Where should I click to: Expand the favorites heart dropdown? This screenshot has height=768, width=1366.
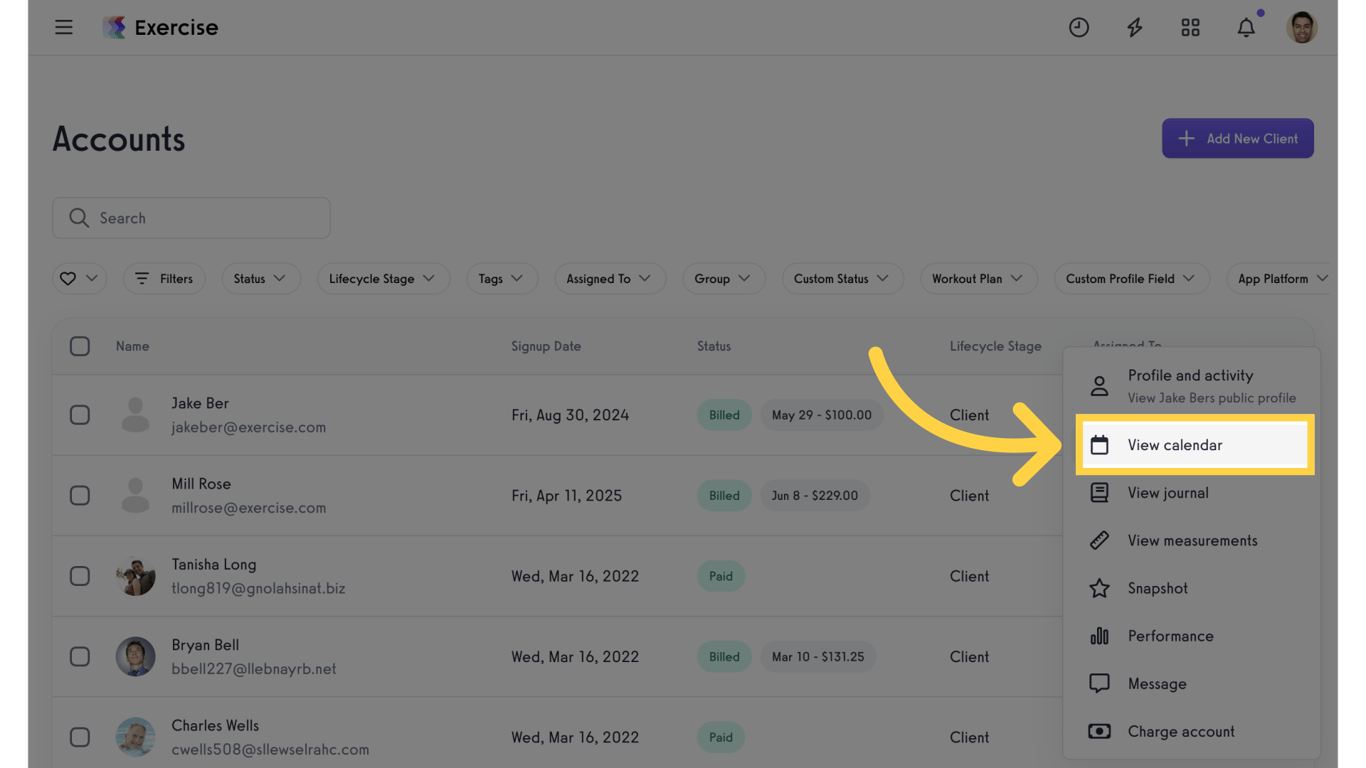79,278
